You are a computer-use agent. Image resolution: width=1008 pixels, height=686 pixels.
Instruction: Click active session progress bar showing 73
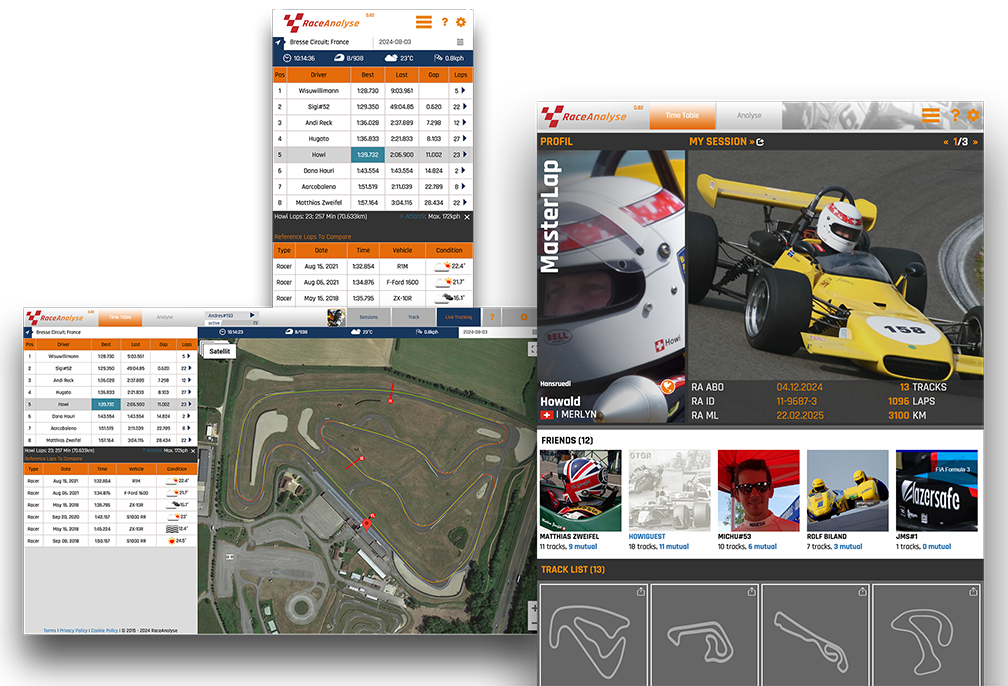coord(232,323)
